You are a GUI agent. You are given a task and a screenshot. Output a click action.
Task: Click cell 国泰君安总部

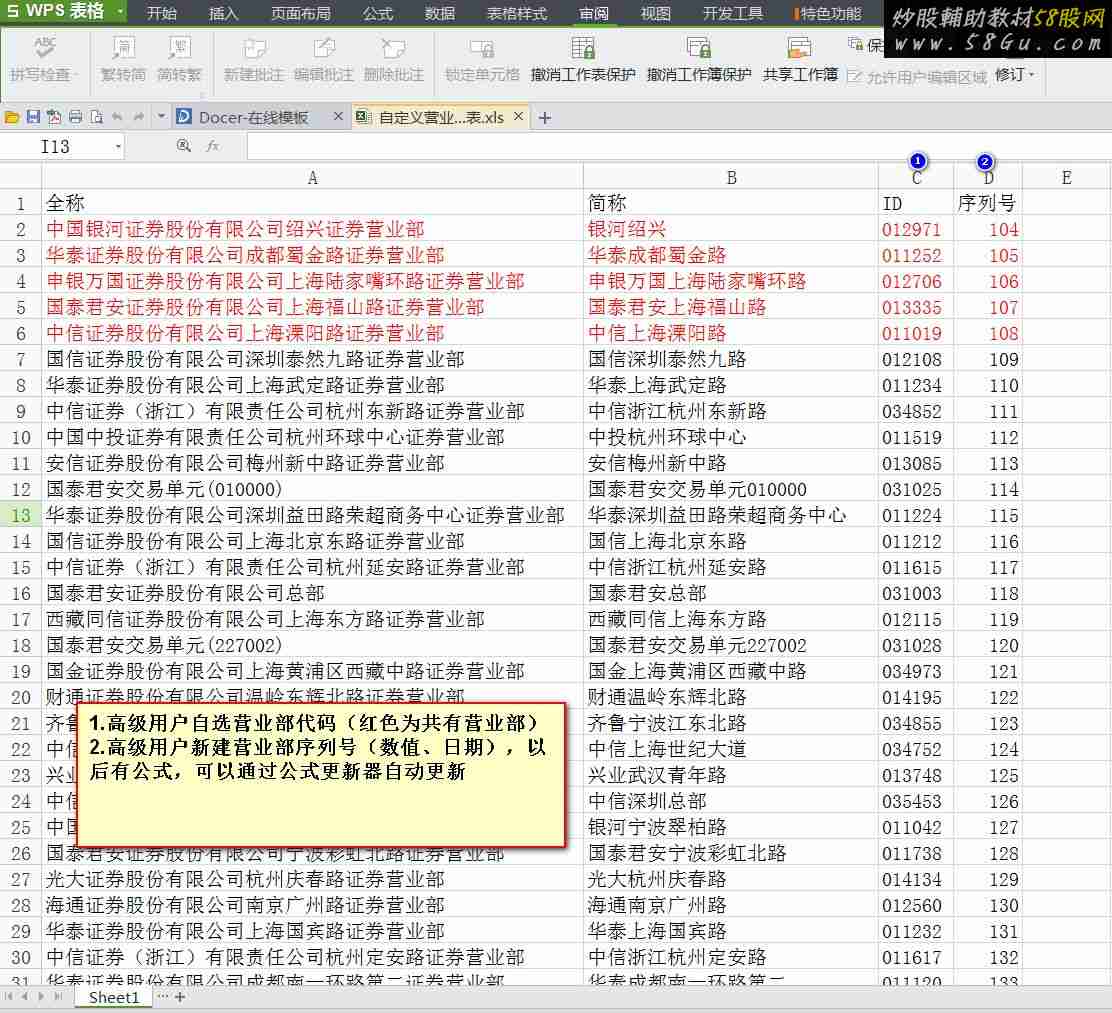731,593
